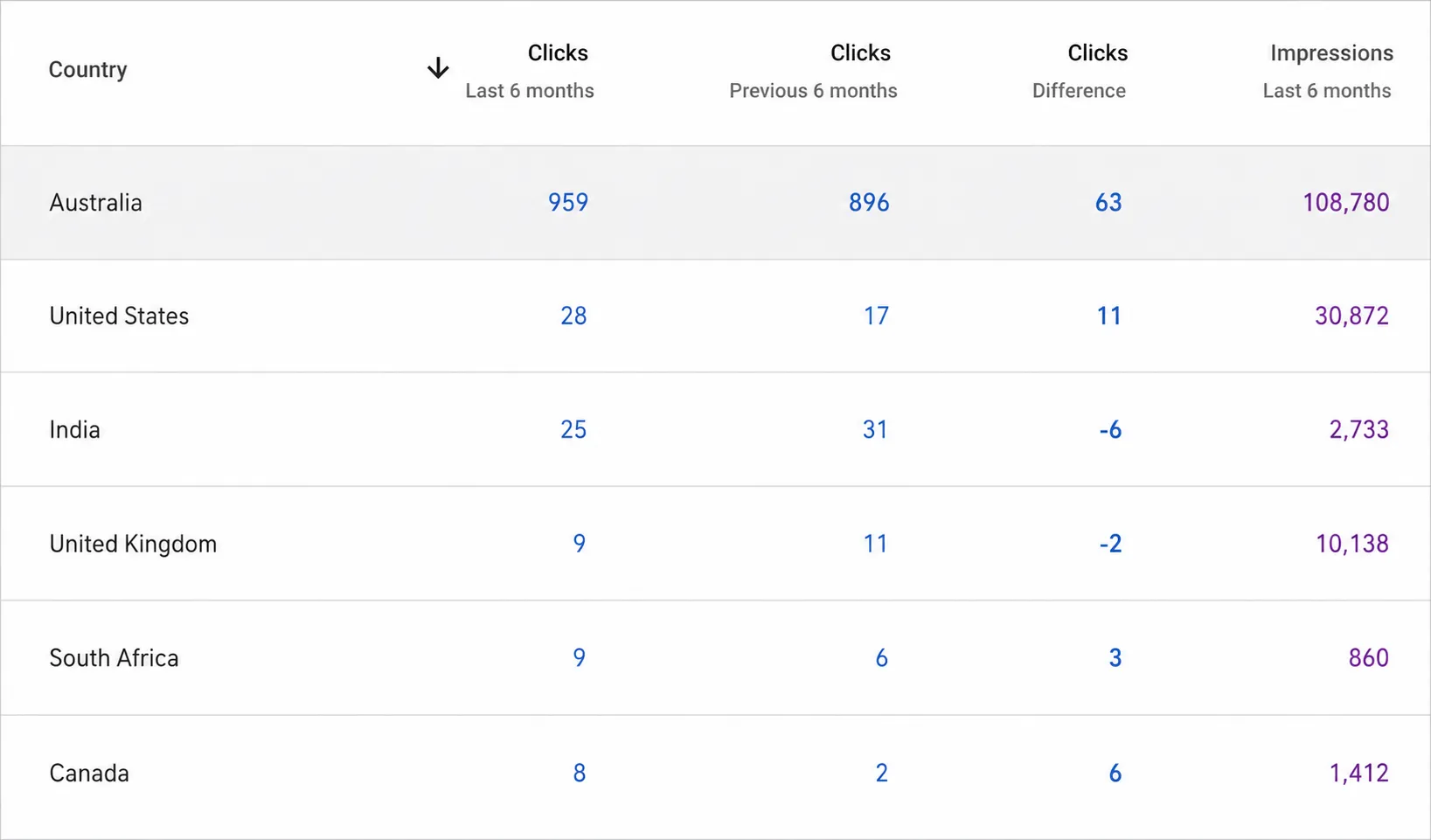
Task: Select the Australia row name
Action: tap(95, 203)
